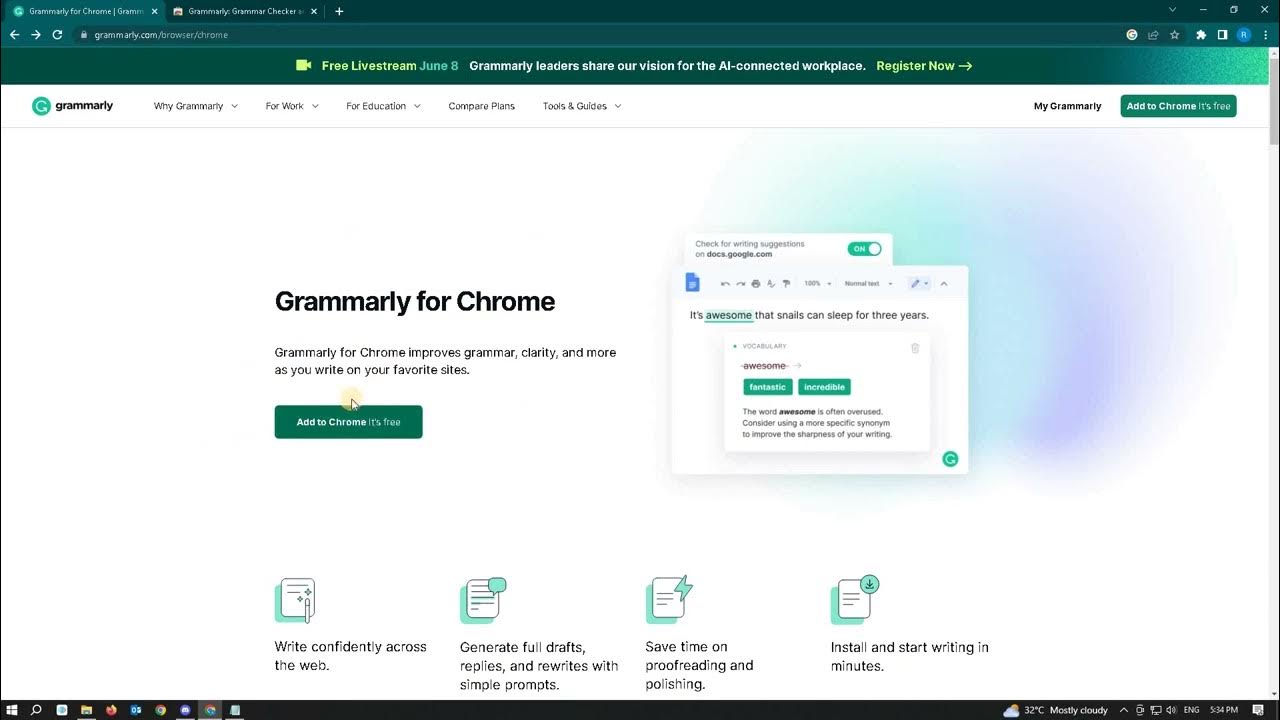Show hidden system tray icons
This screenshot has width=1280, height=720.
coord(1124,710)
